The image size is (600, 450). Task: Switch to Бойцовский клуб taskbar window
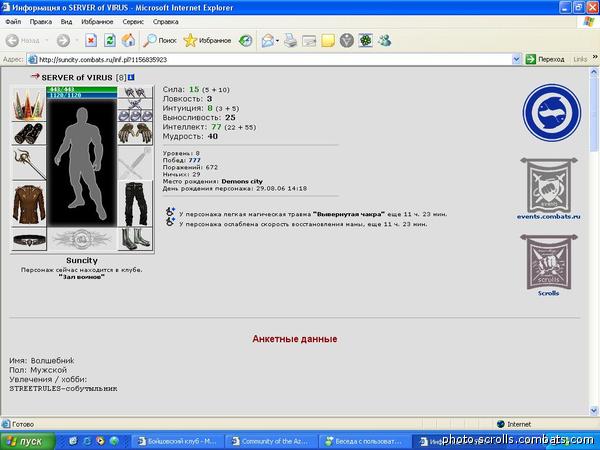178,441
